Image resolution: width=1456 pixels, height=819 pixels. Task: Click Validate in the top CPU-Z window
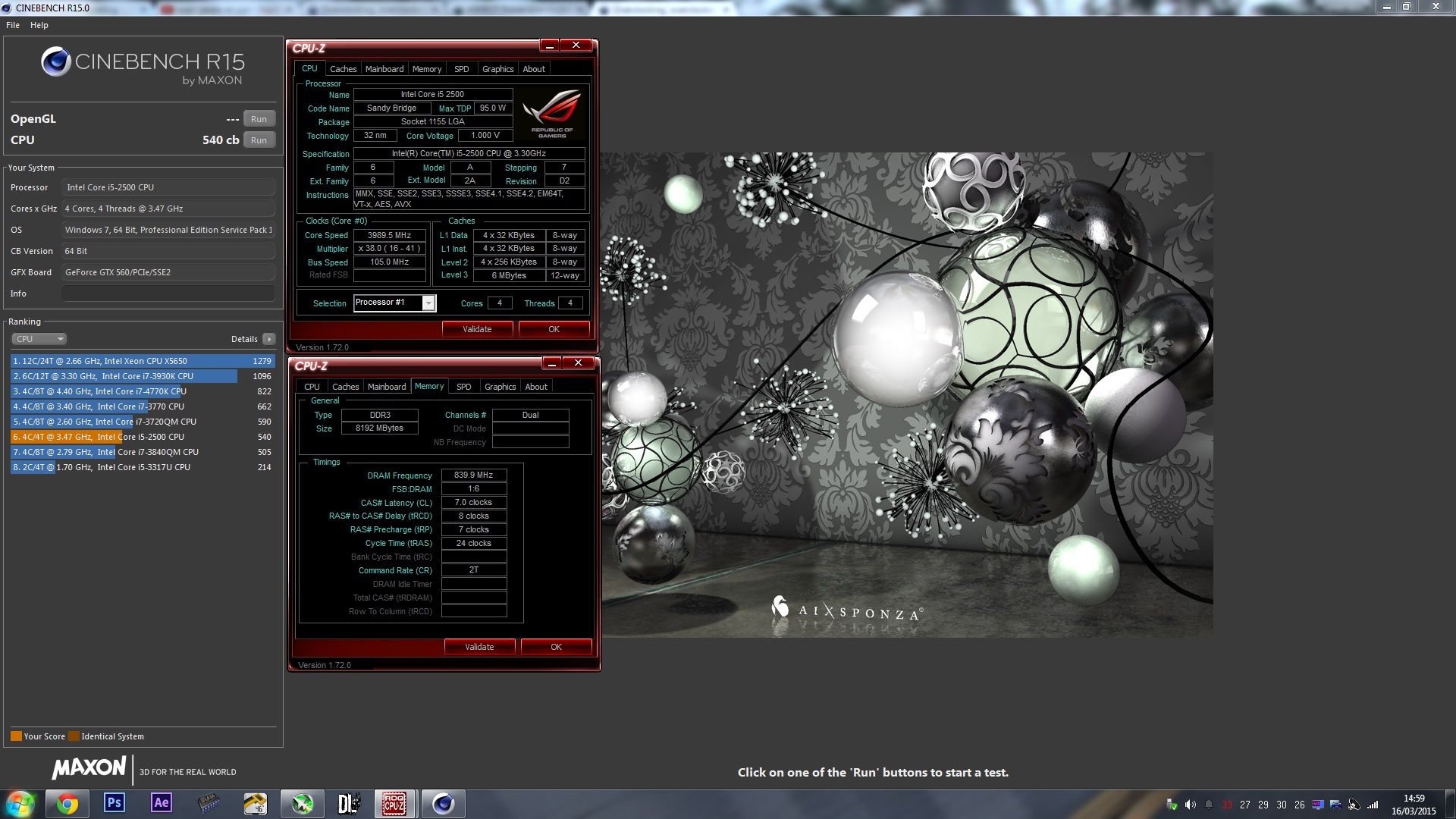point(477,329)
